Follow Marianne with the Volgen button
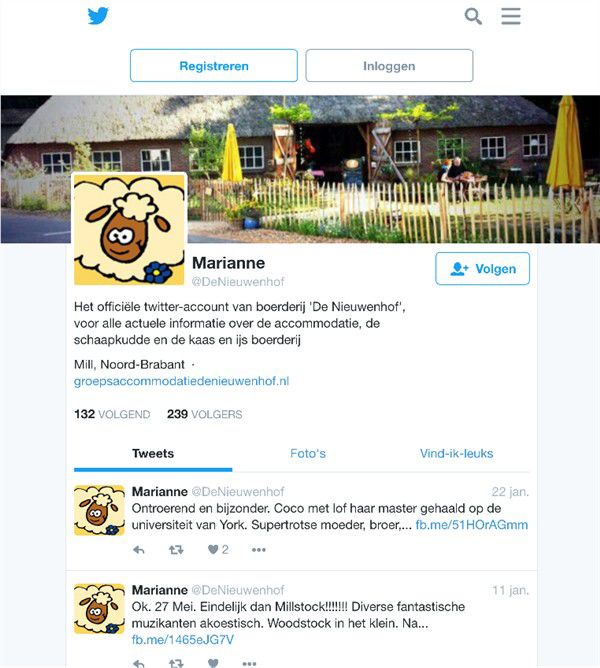This screenshot has width=600, height=668. coord(482,268)
